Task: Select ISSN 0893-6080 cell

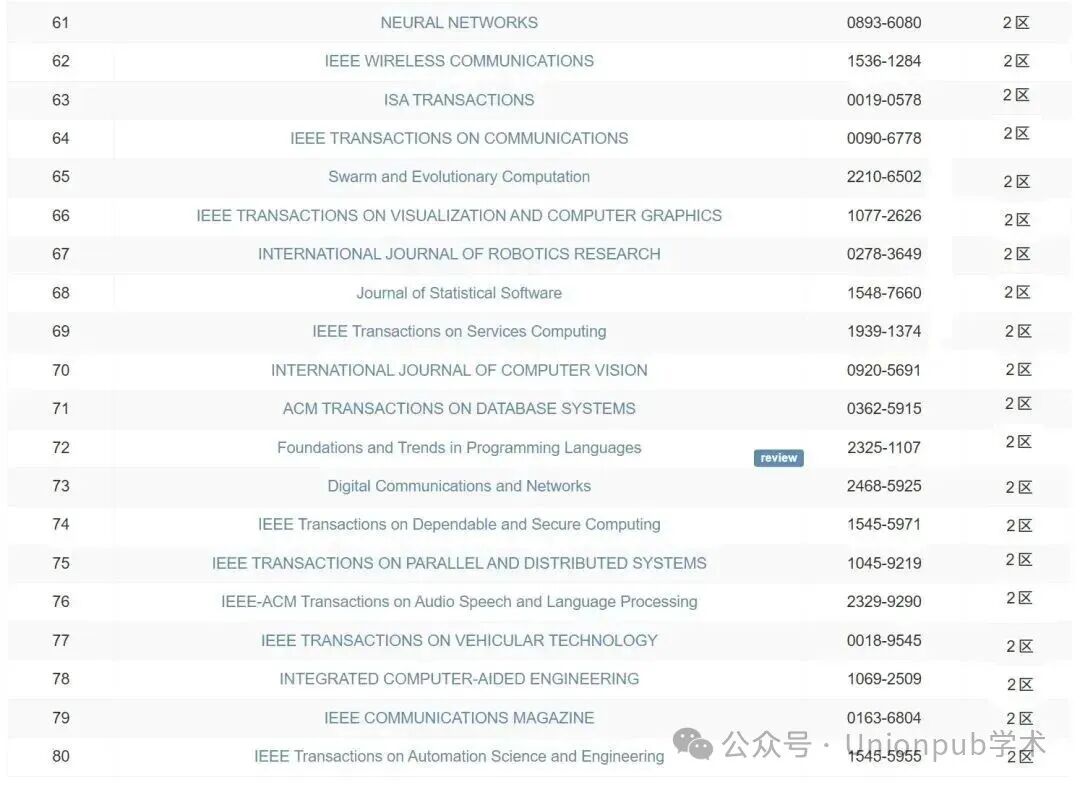Action: point(884,23)
